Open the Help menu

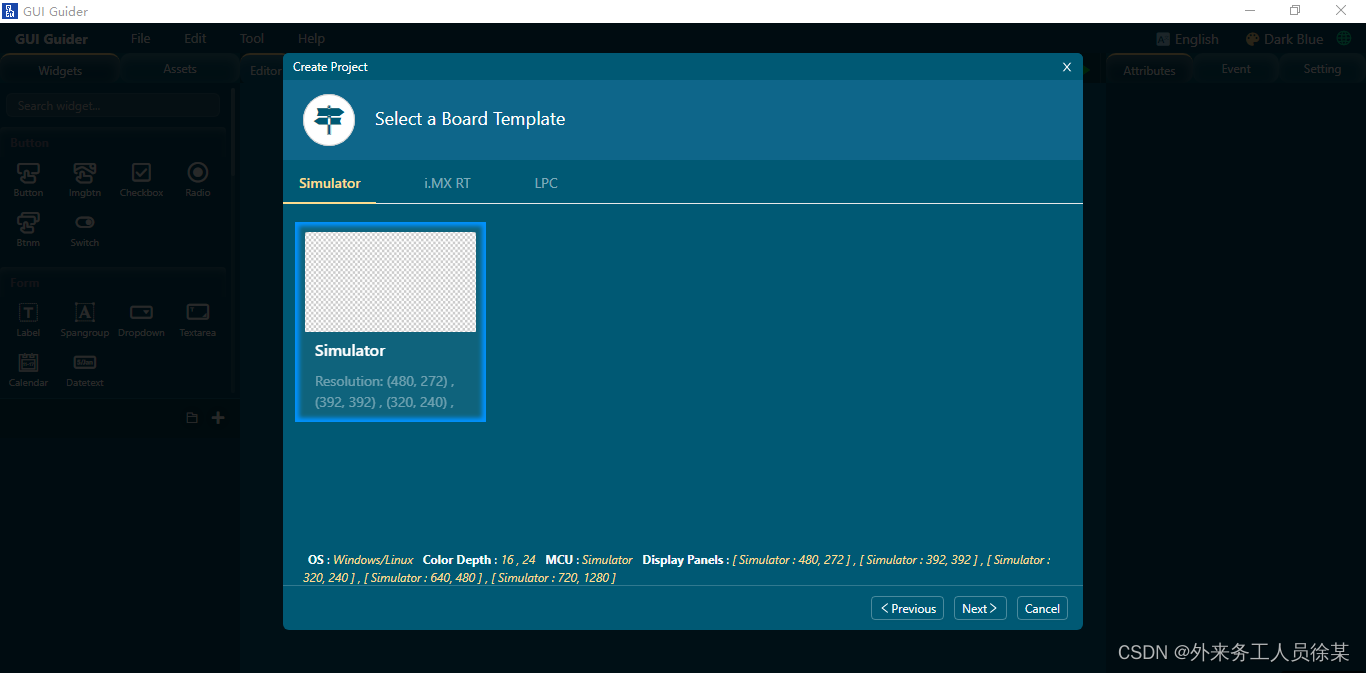click(311, 39)
